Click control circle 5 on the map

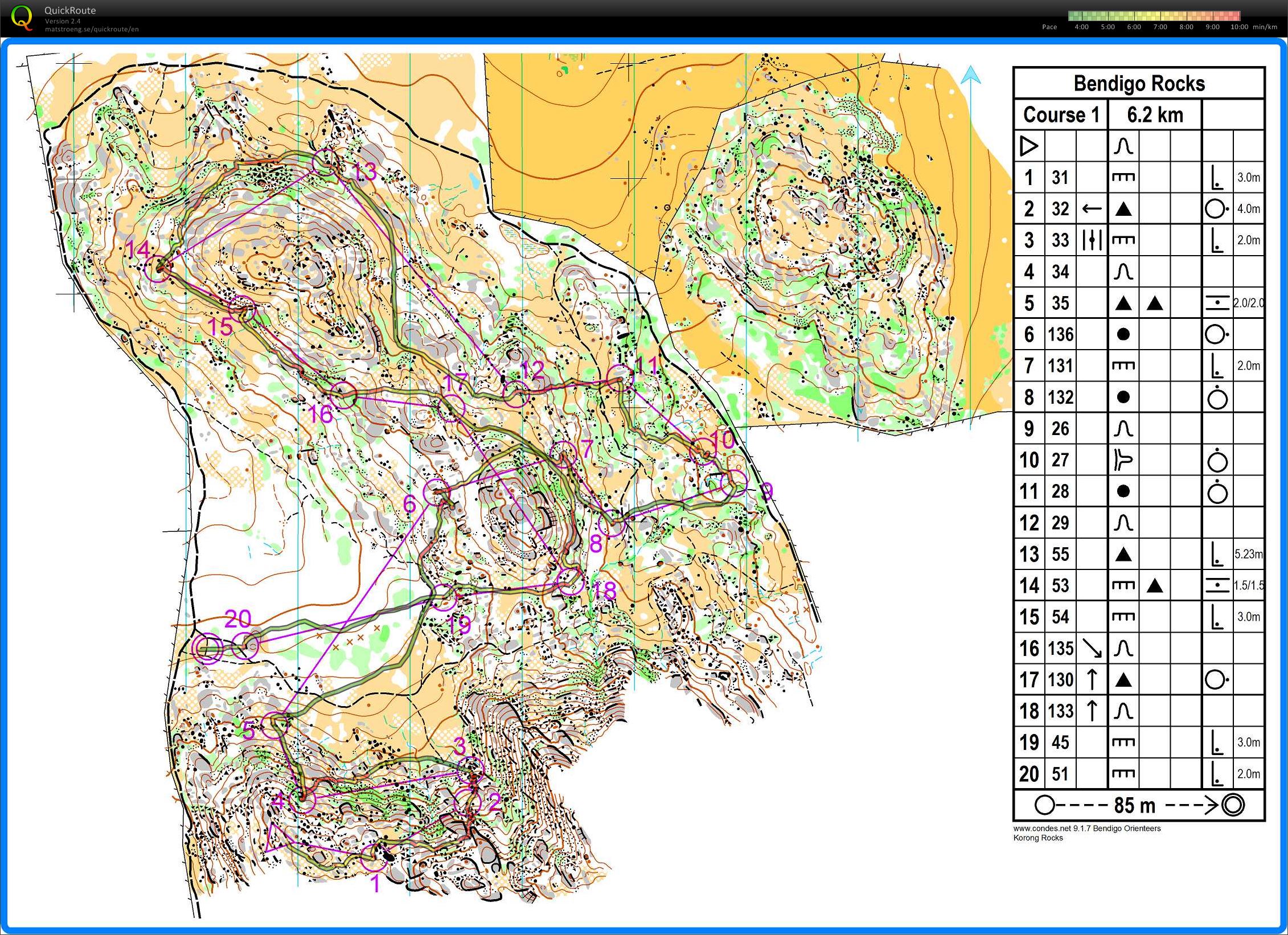274,725
